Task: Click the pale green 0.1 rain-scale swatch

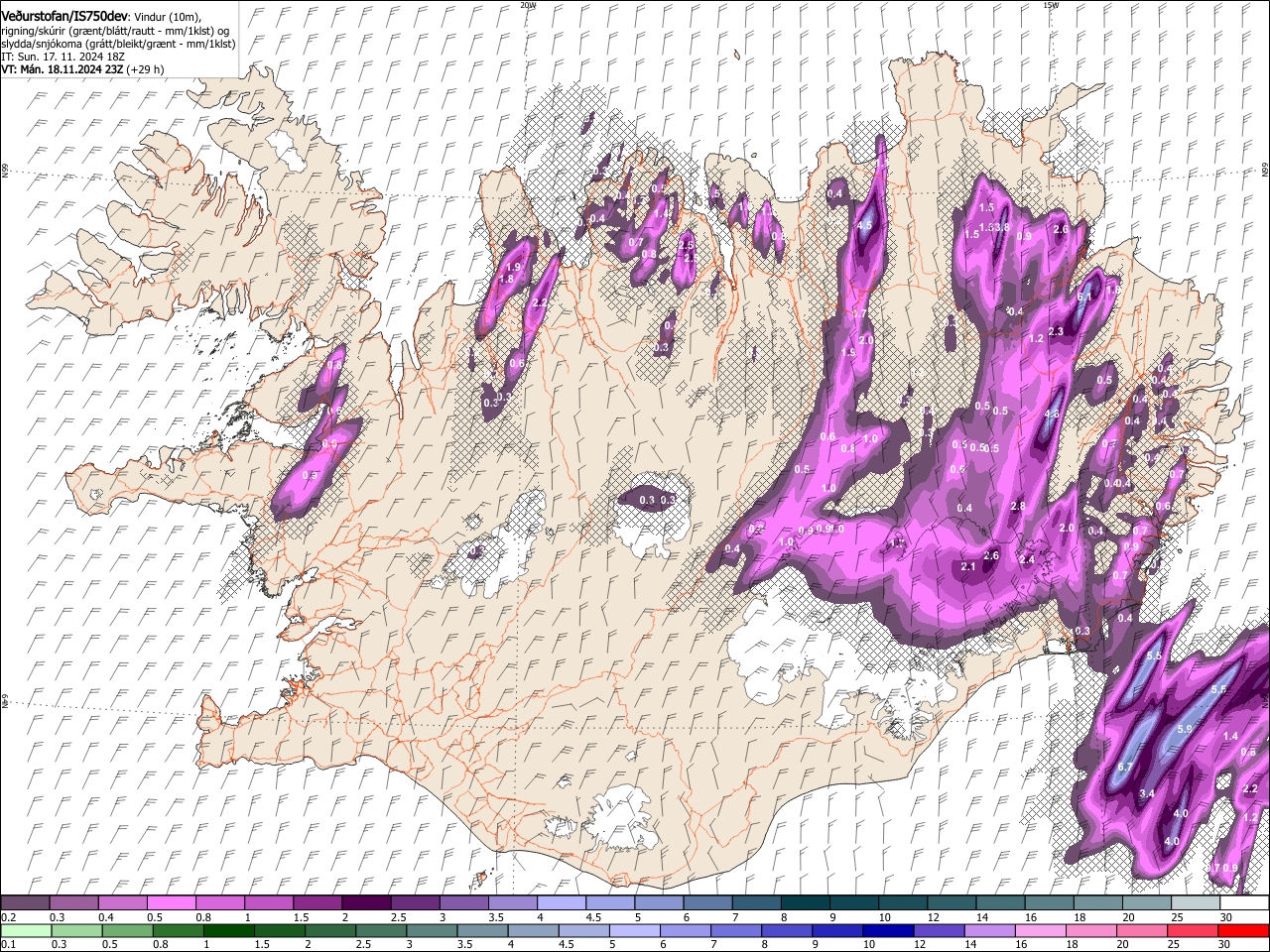Action: pos(26,930)
